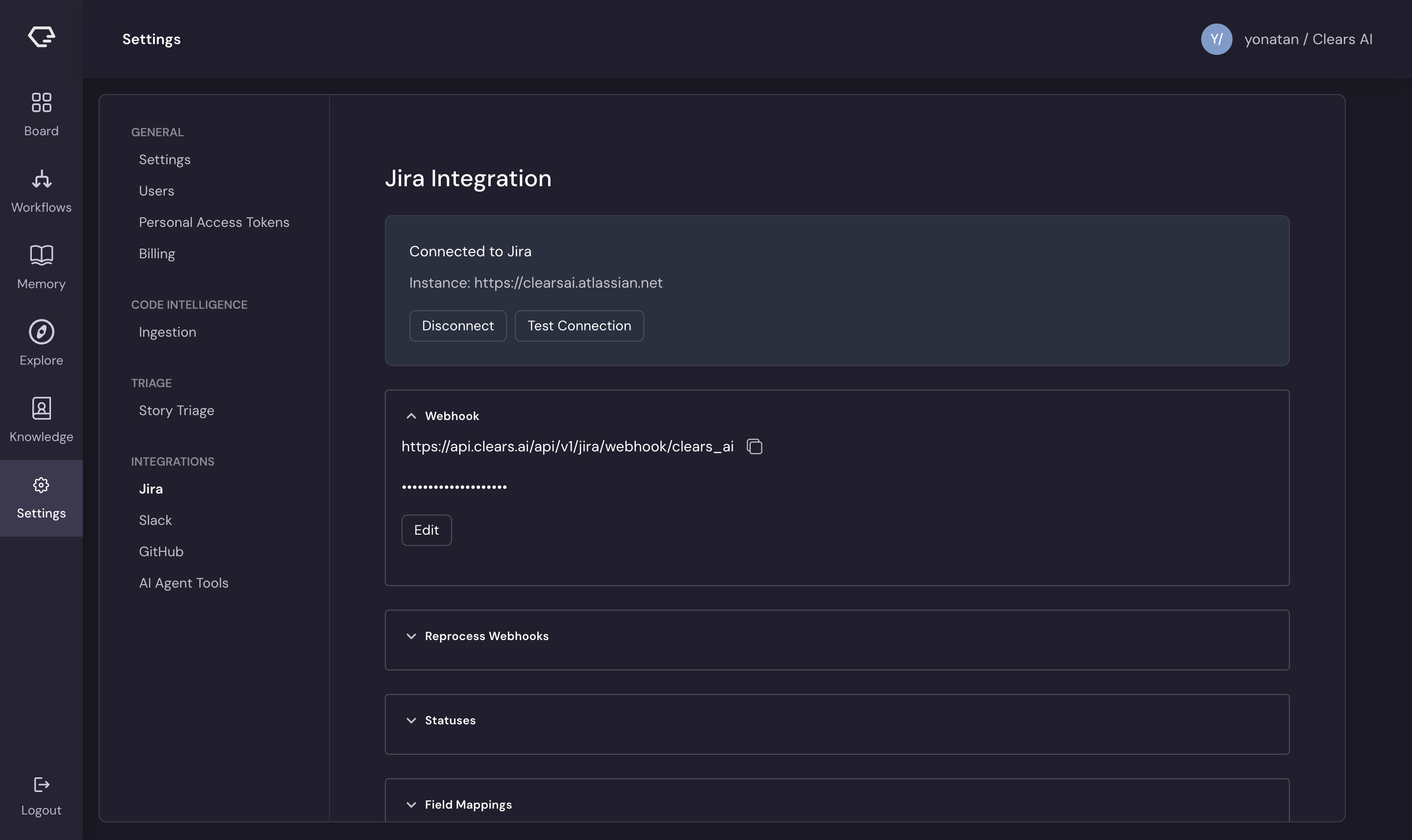
Task: Open the Users settings page
Action: tap(156, 191)
